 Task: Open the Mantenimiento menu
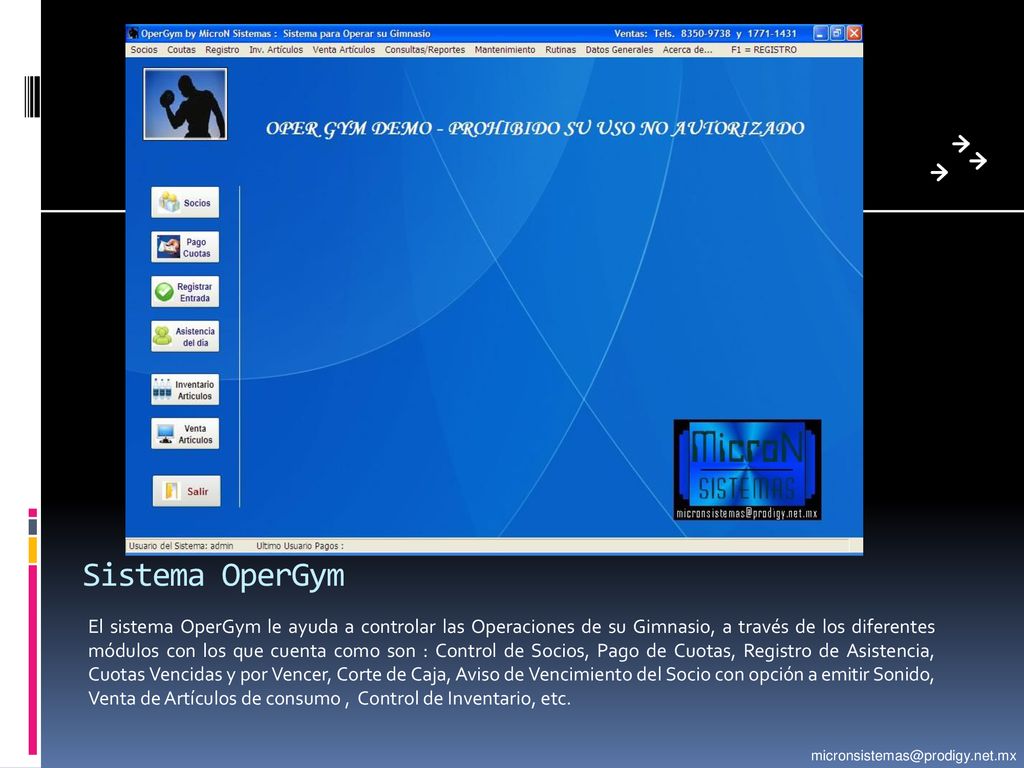[505, 50]
